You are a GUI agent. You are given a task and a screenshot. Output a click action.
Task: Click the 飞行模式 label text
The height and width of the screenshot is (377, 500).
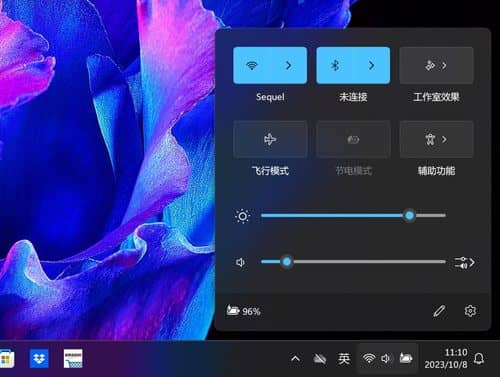(x=270, y=171)
